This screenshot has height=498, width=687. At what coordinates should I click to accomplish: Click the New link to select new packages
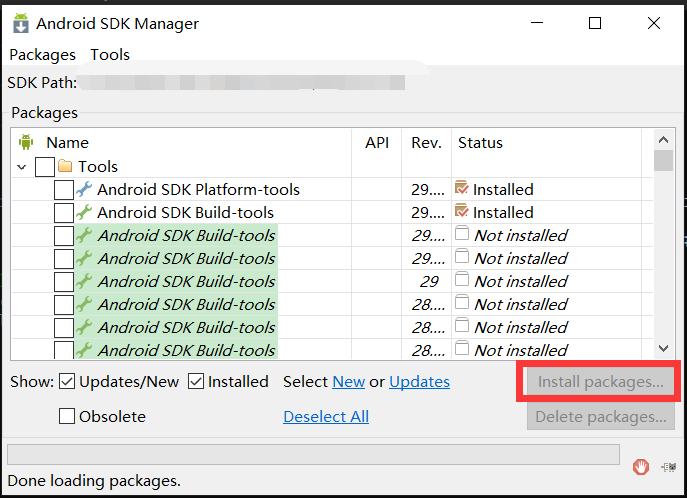349,381
